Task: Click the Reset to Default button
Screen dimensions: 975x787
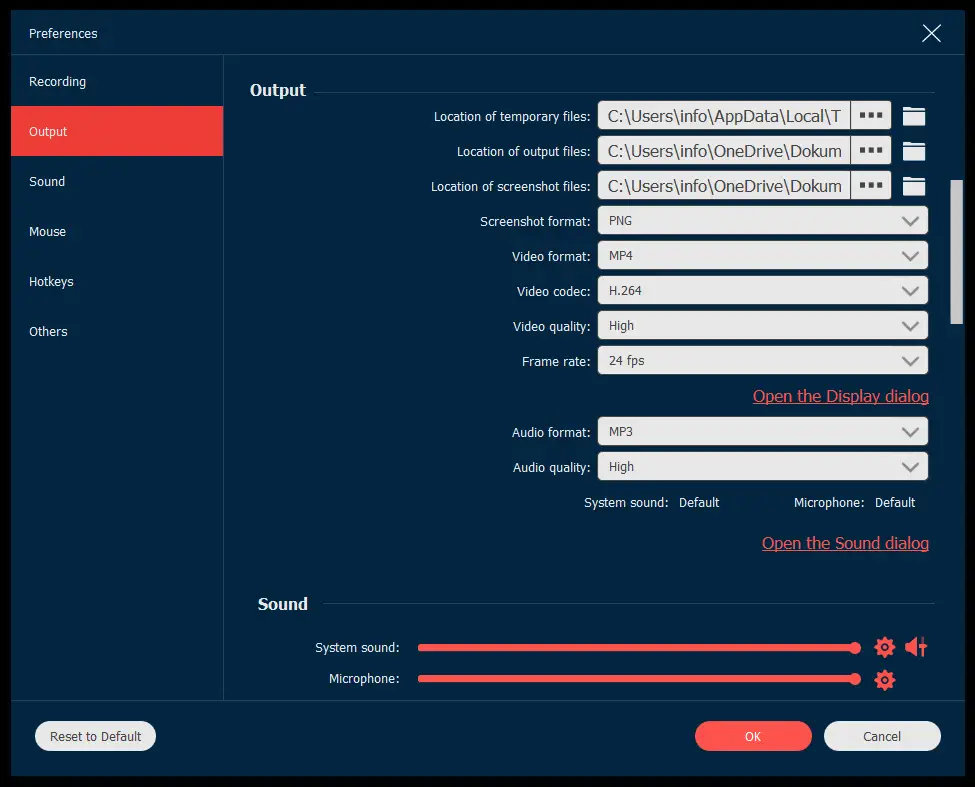Action: coord(95,736)
